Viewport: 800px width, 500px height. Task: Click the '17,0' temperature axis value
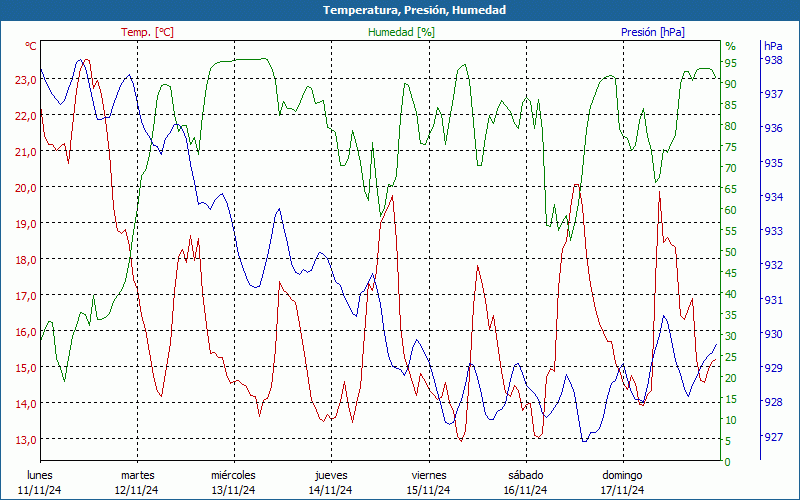27,296
